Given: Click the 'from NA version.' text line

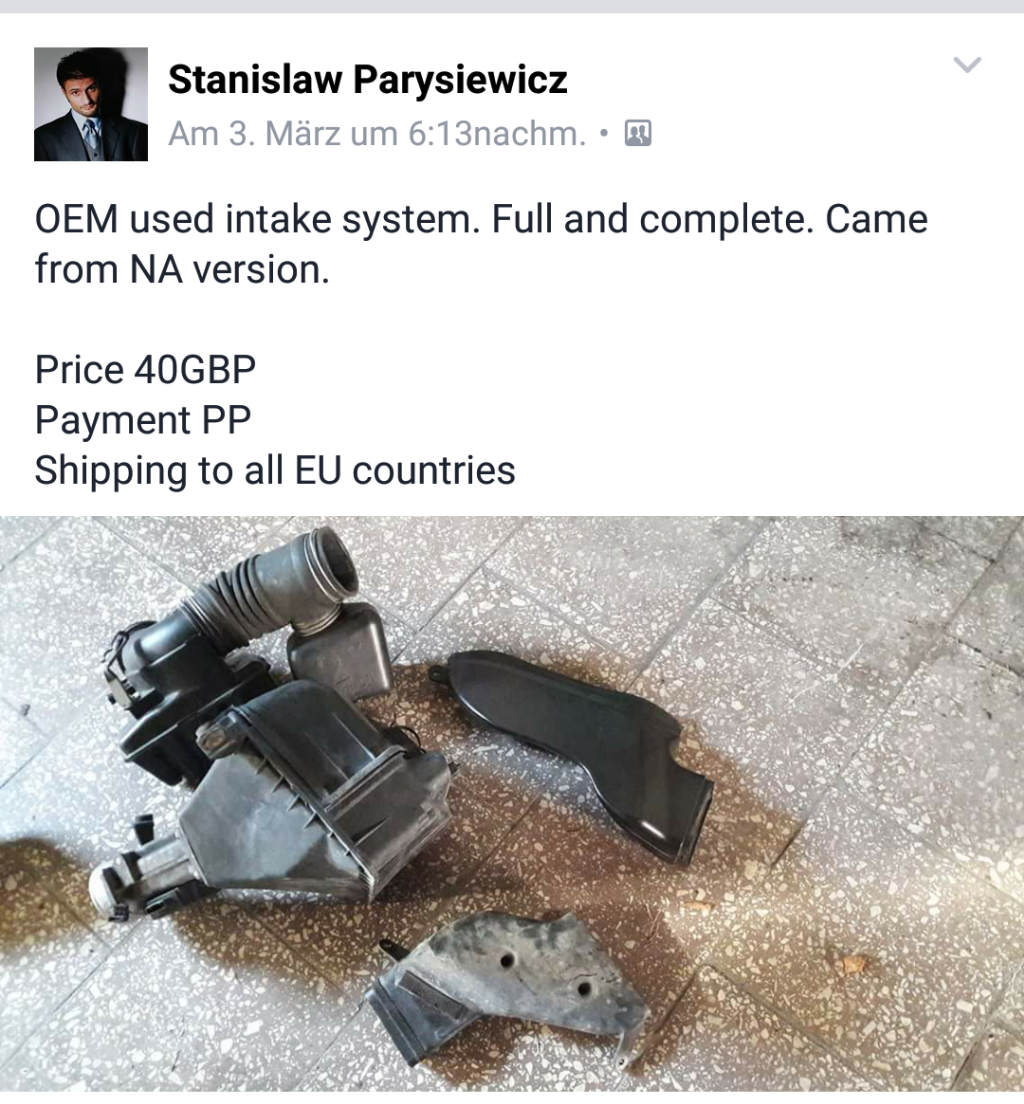Looking at the screenshot, I should click(182, 270).
